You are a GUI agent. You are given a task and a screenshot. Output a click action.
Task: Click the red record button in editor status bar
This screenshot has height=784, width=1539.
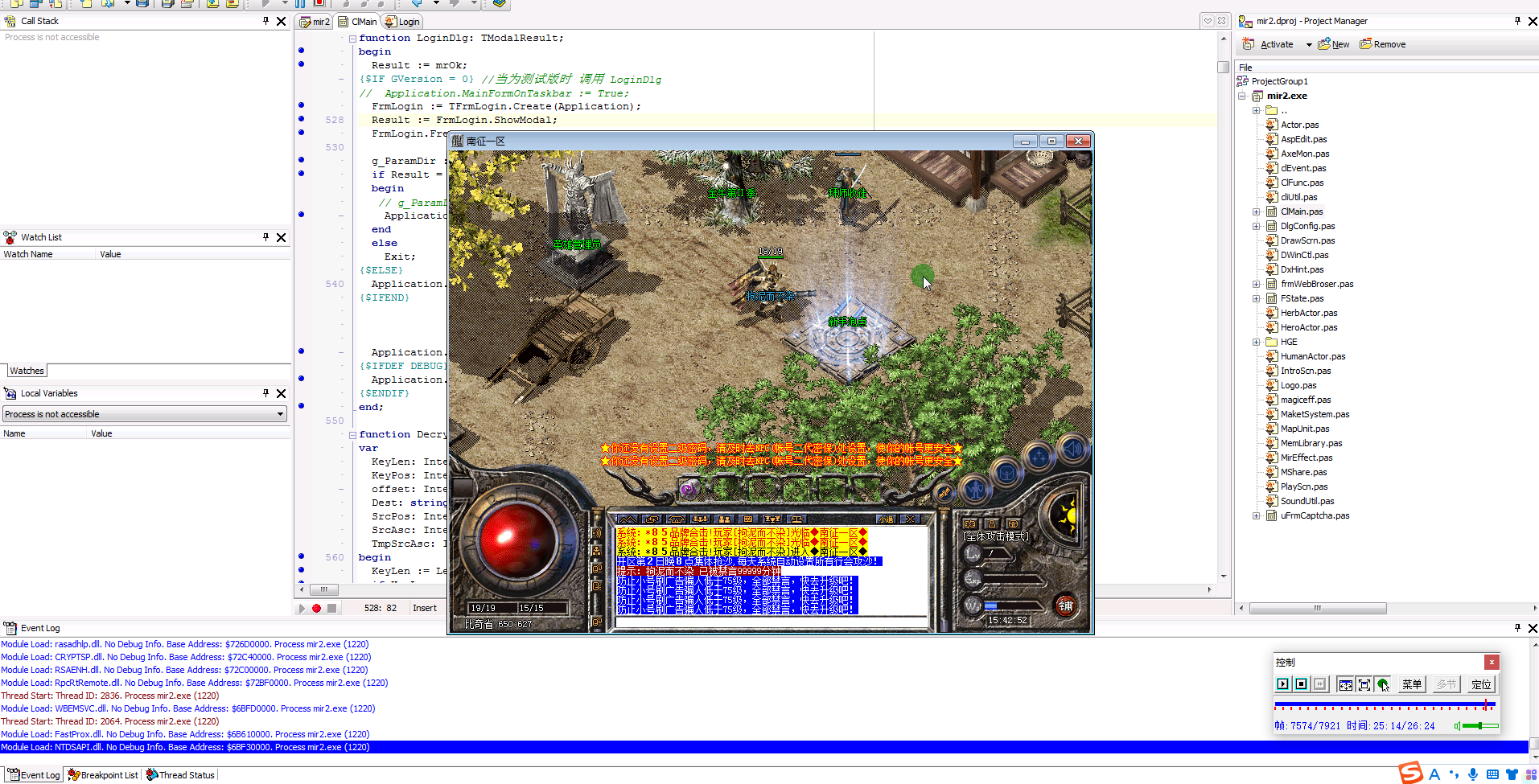(316, 609)
